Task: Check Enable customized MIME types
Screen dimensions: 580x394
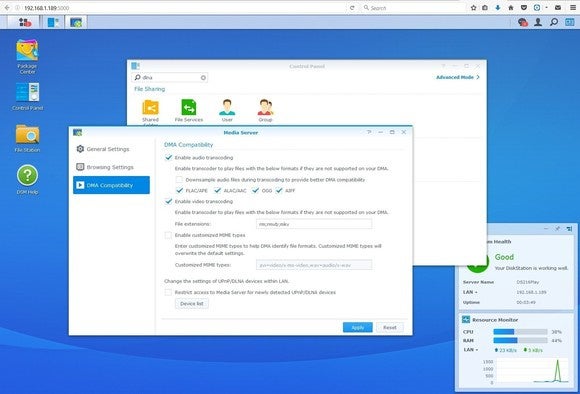Action: (x=168, y=235)
